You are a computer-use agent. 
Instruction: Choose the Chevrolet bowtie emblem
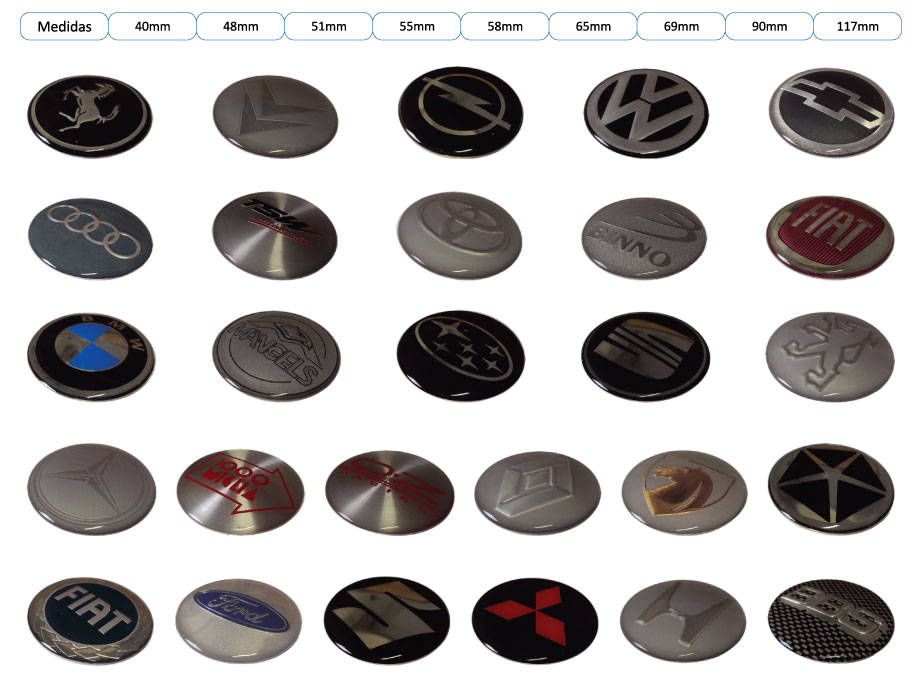pyautogui.click(x=832, y=111)
